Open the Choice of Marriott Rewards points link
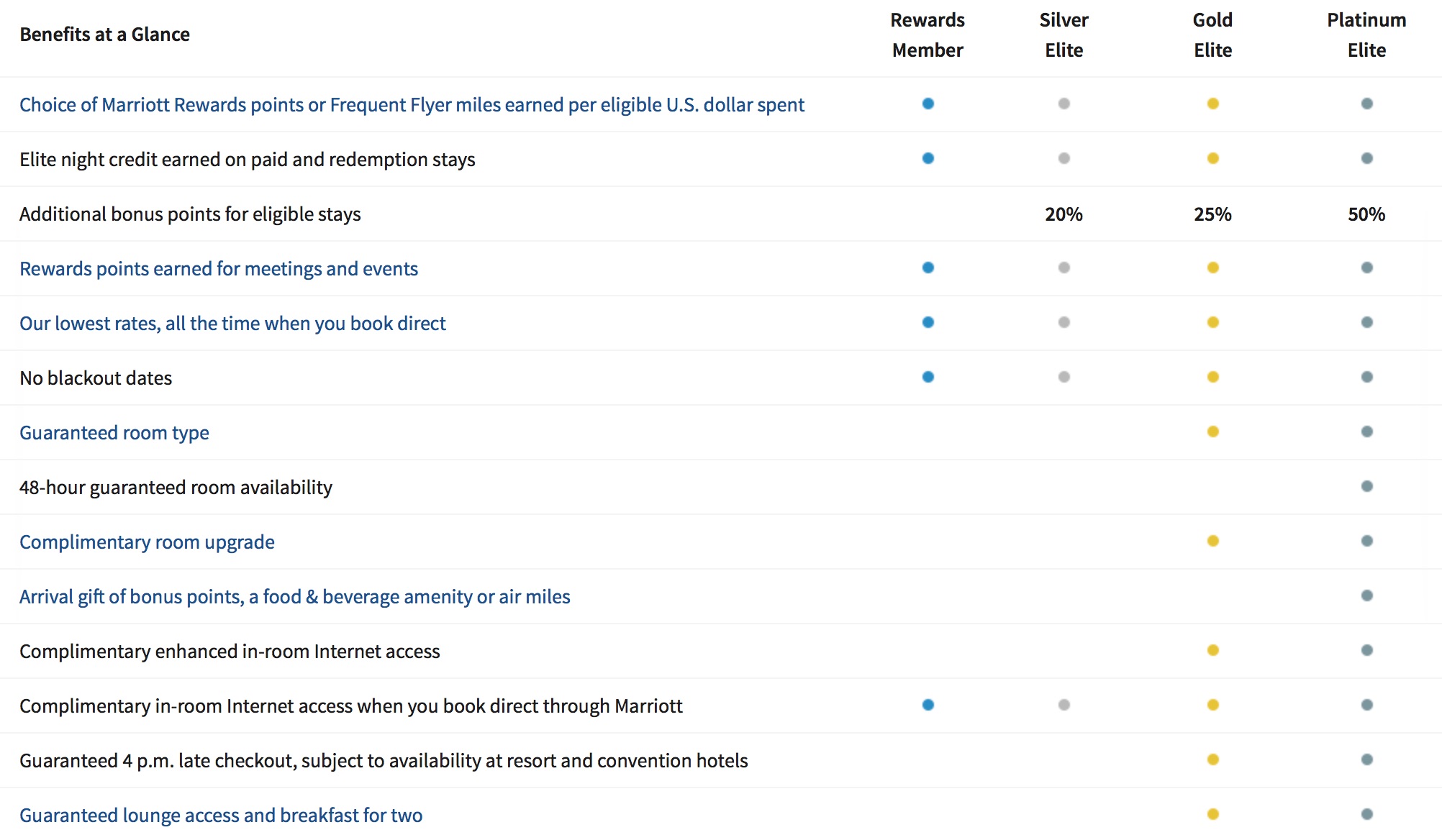 coord(412,105)
